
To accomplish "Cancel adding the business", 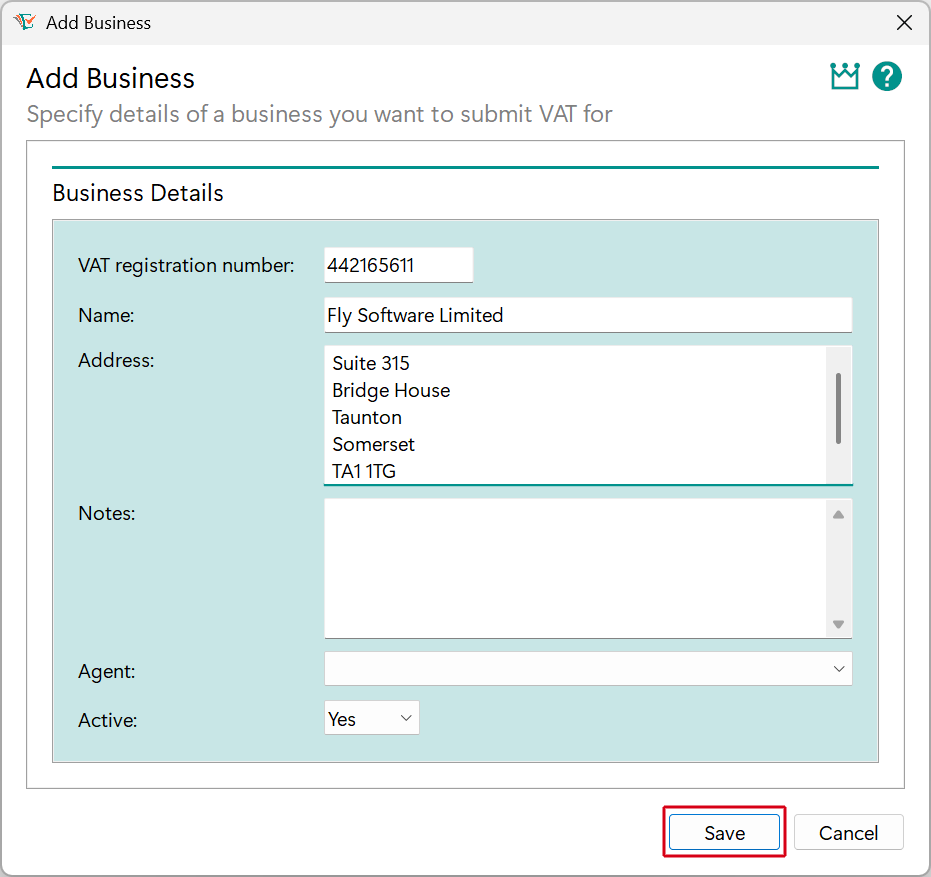I will pyautogui.click(x=848, y=832).
